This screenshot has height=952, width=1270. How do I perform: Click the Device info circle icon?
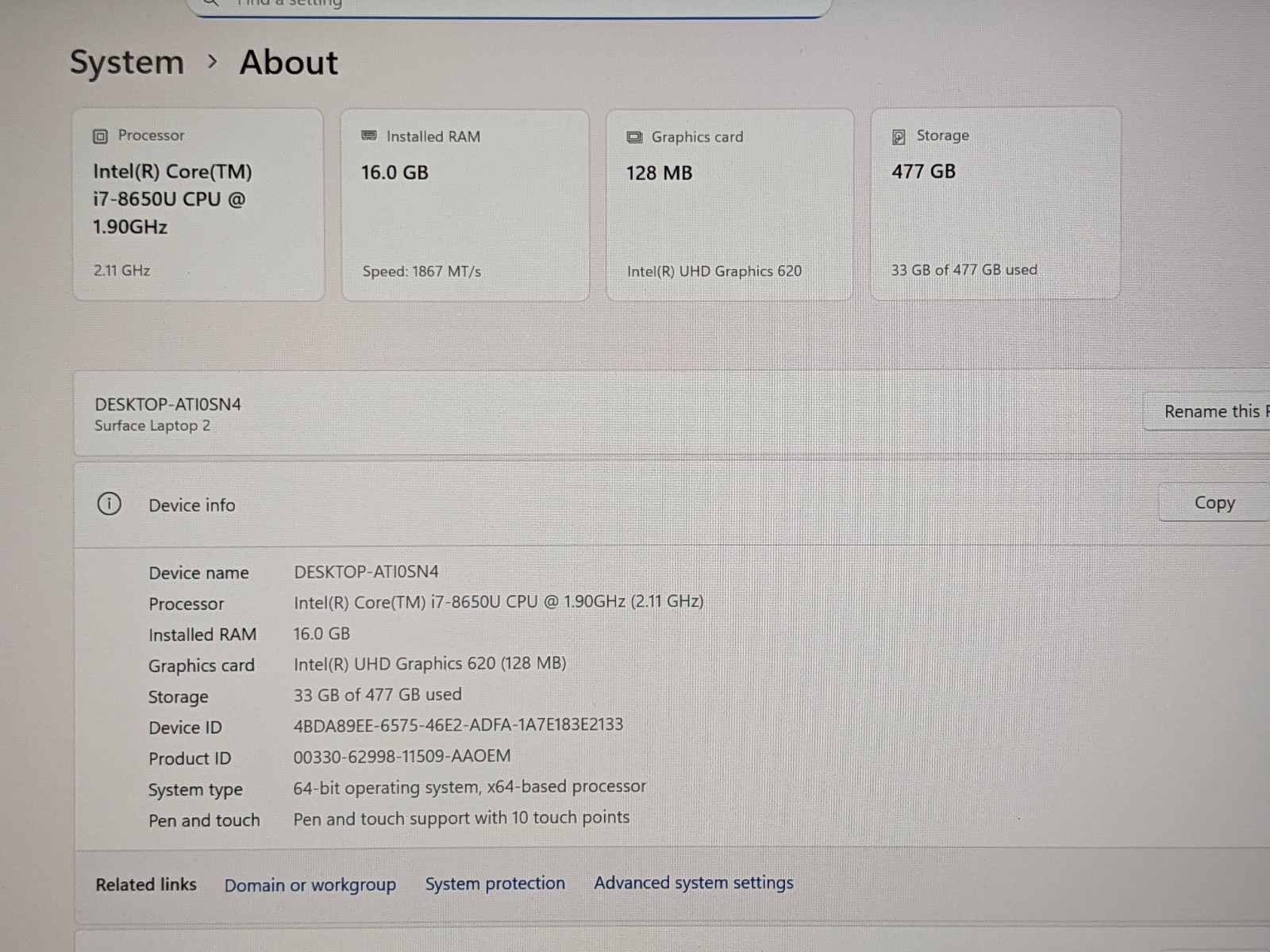point(110,504)
